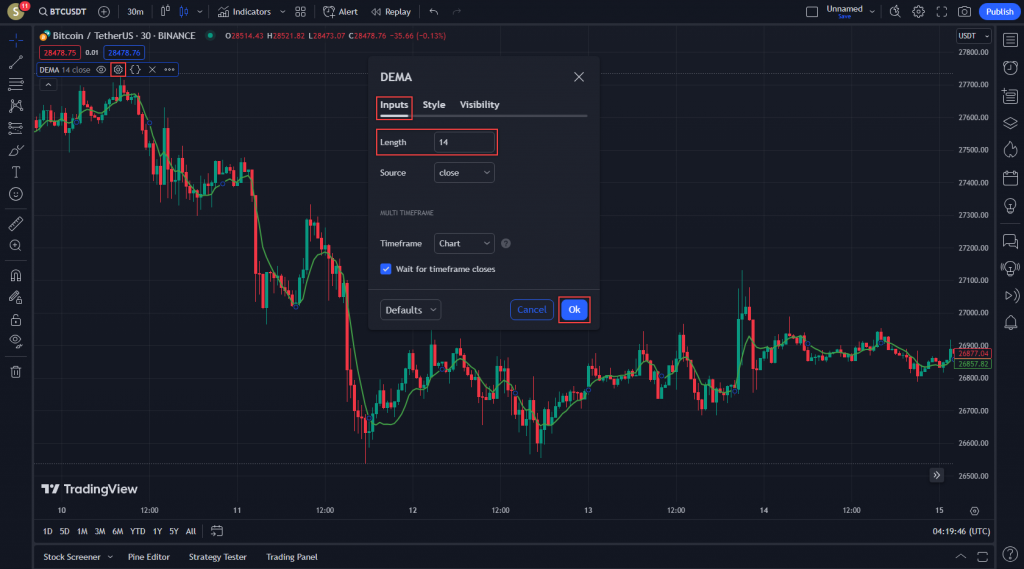Viewport: 1024px width, 569px height.
Task: Toggle magnet mode in left toolbar
Action: coord(16,275)
